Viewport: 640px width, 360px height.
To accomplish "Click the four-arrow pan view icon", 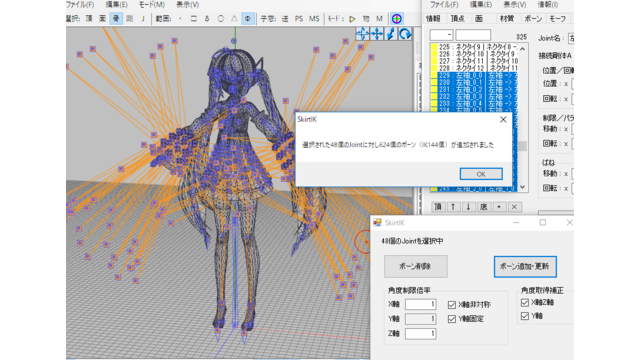I will click(376, 34).
